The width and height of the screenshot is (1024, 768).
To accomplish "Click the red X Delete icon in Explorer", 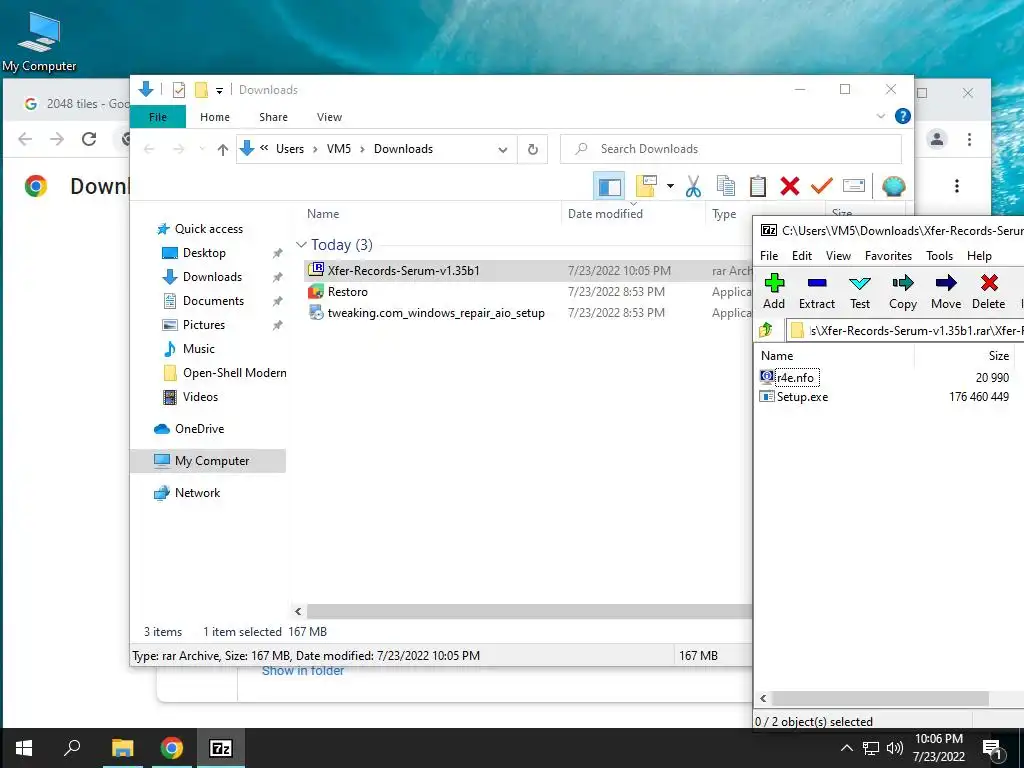I will 790,186.
